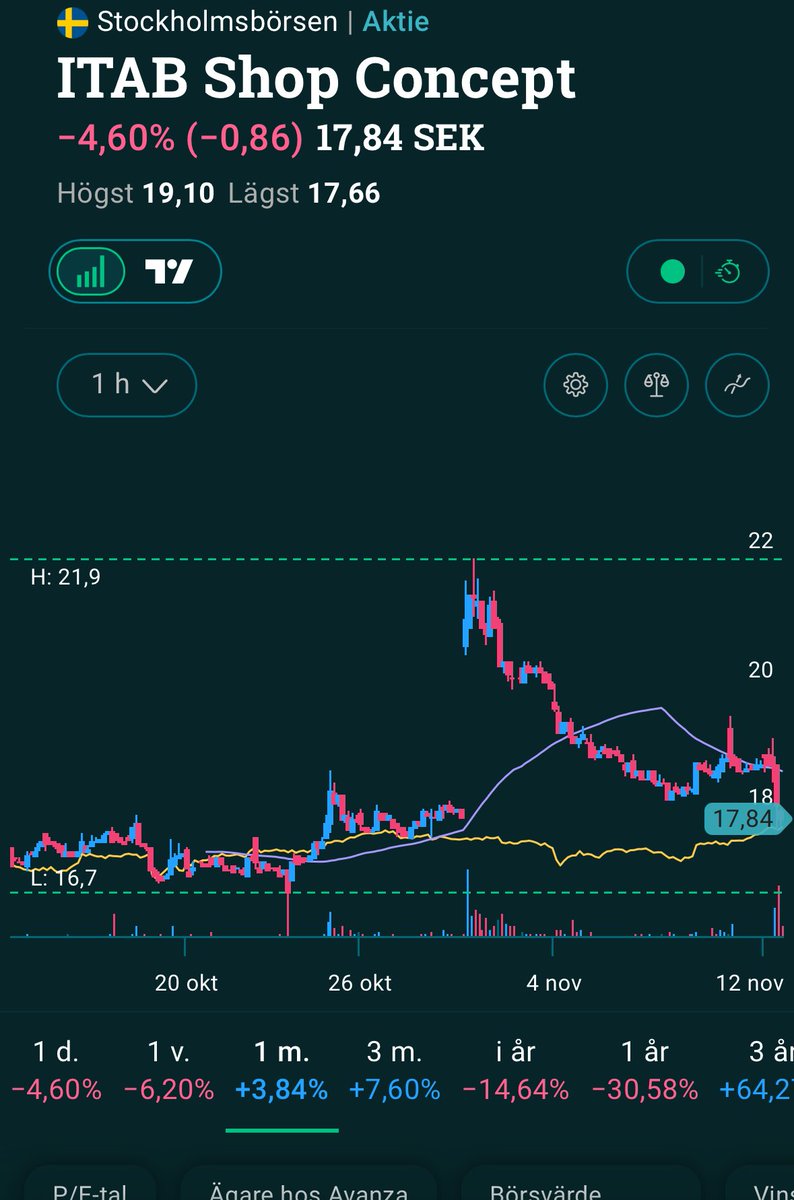Select the 3 m. period tab
Image resolution: width=794 pixels, height=1200 pixels.
pyautogui.click(x=394, y=1070)
